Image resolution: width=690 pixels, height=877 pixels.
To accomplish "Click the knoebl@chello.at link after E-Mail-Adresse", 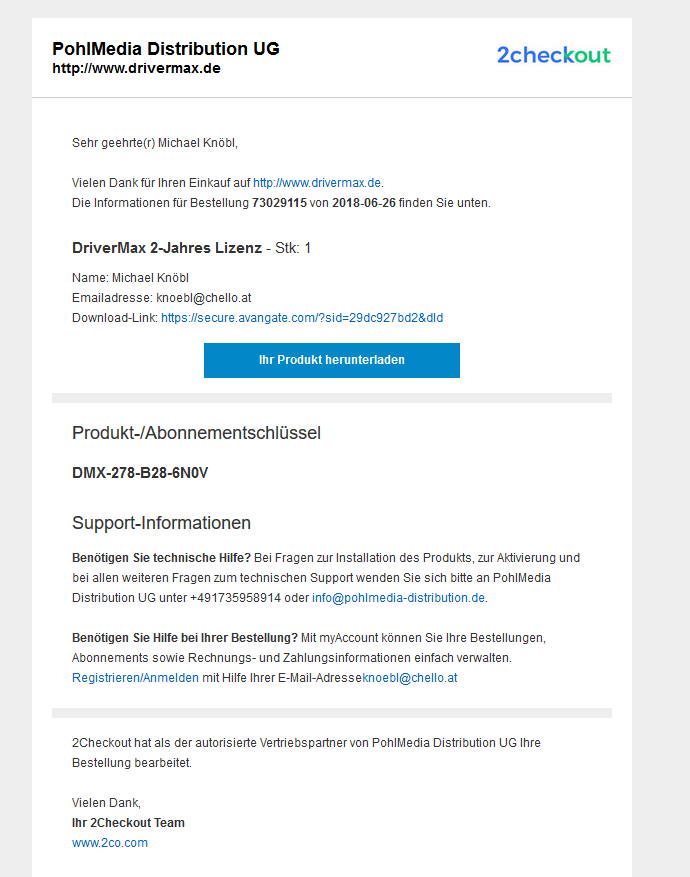I will (410, 678).
